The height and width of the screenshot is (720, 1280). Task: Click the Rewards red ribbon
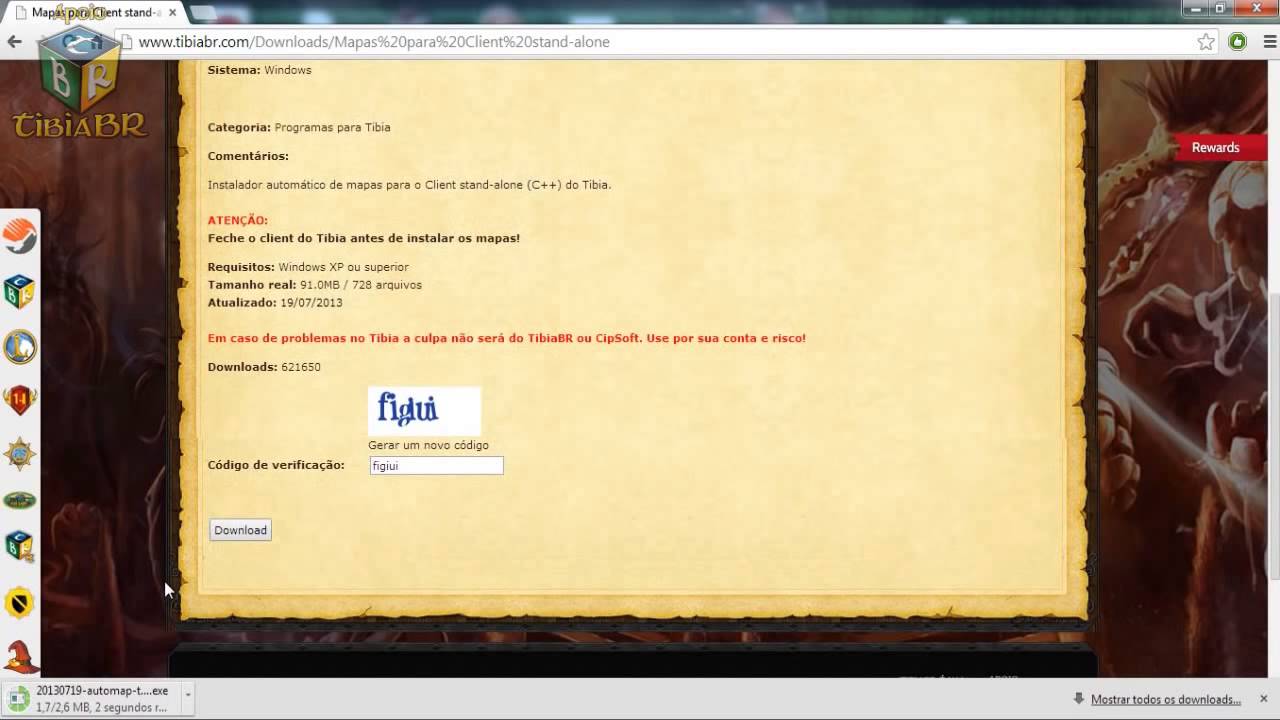1222,147
